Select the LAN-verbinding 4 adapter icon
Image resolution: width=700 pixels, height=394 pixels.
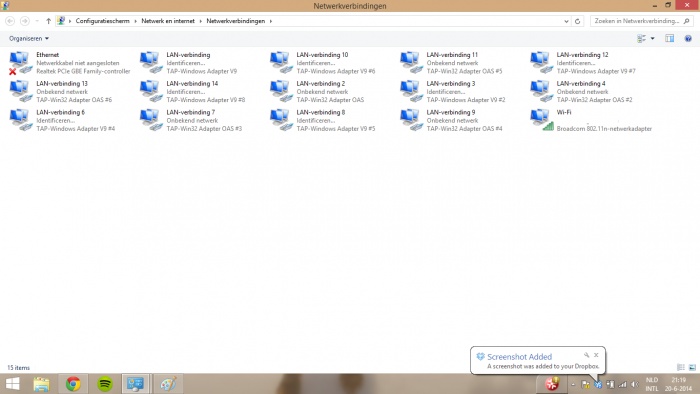click(542, 91)
